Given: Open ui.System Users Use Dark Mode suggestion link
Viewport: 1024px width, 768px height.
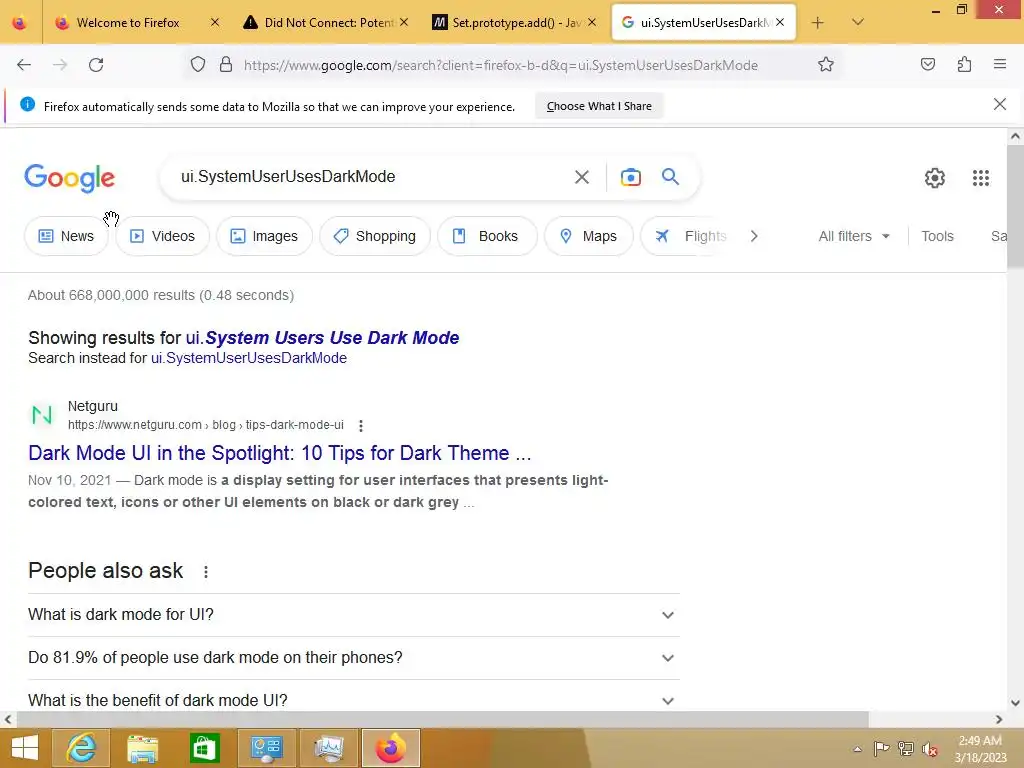Looking at the screenshot, I should pos(322,338).
